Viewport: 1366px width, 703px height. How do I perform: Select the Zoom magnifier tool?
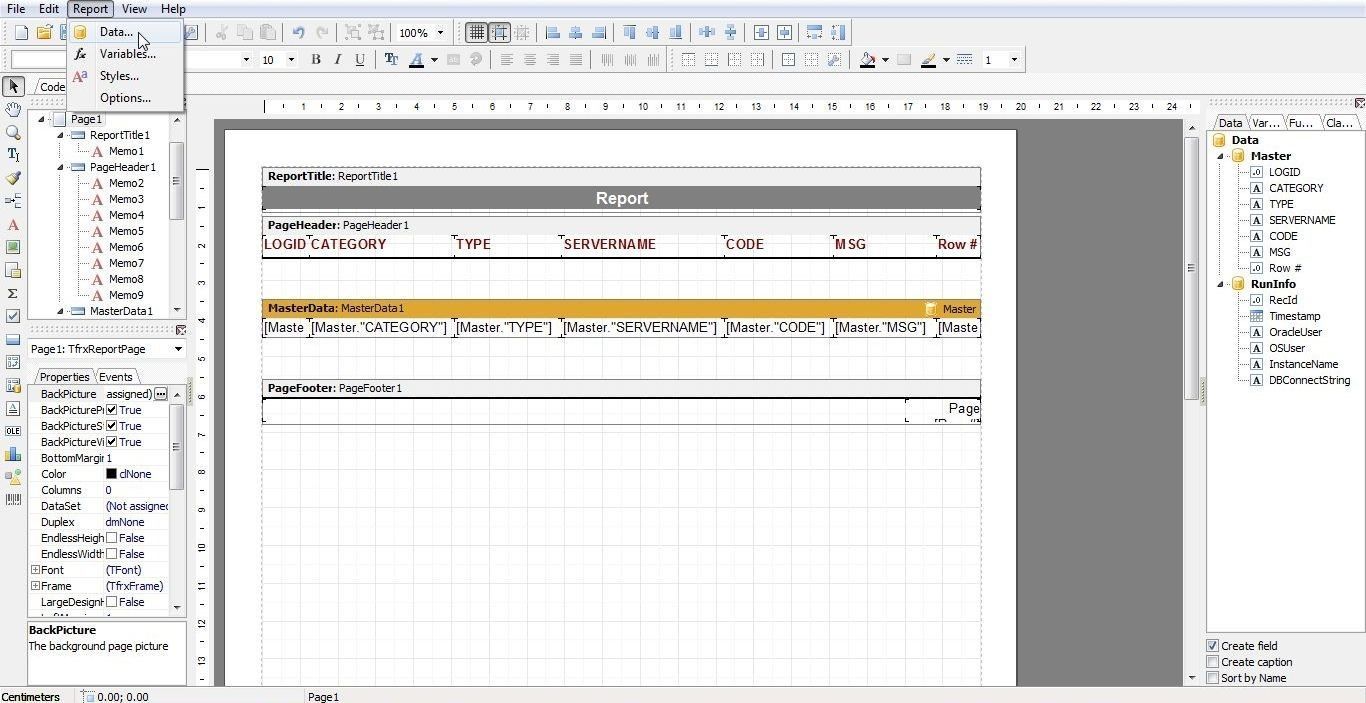pos(13,132)
